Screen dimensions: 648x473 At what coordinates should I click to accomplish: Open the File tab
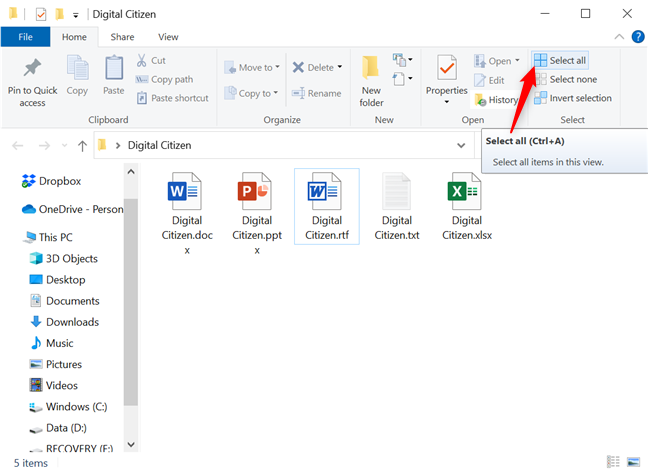click(x=25, y=37)
